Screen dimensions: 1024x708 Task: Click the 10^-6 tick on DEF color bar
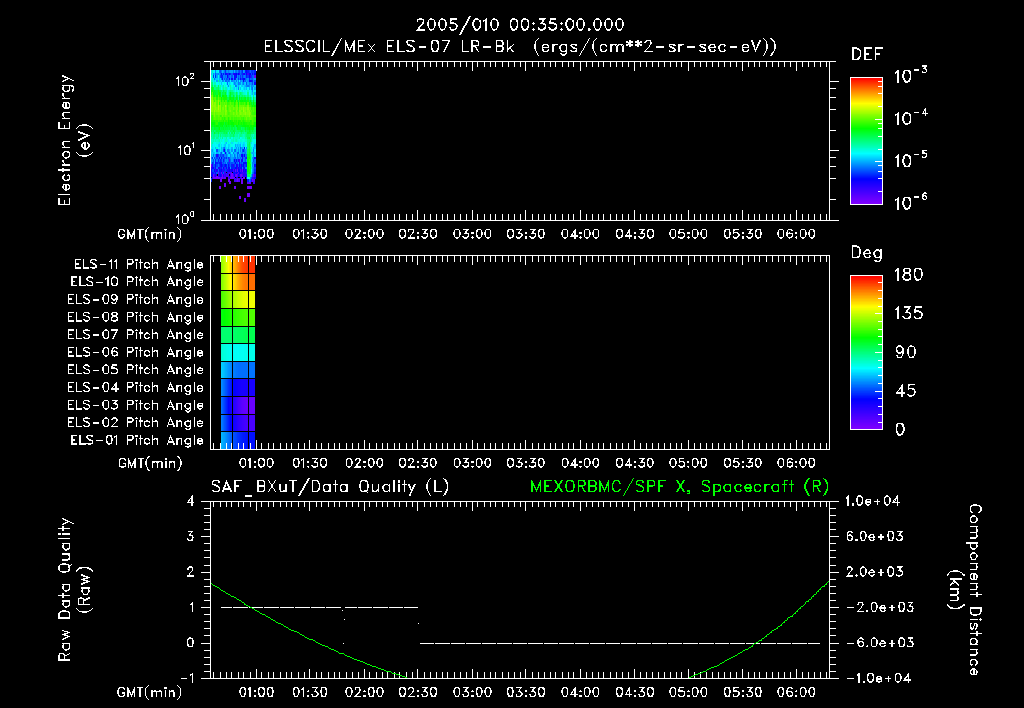pos(910,202)
